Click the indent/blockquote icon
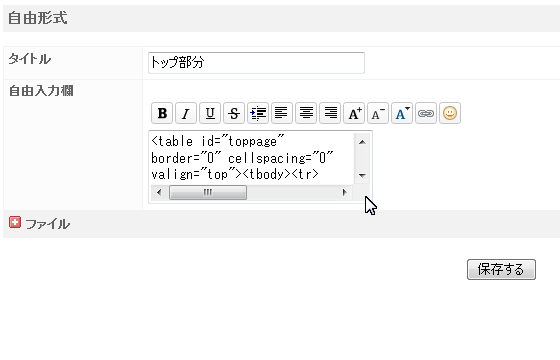 258,113
